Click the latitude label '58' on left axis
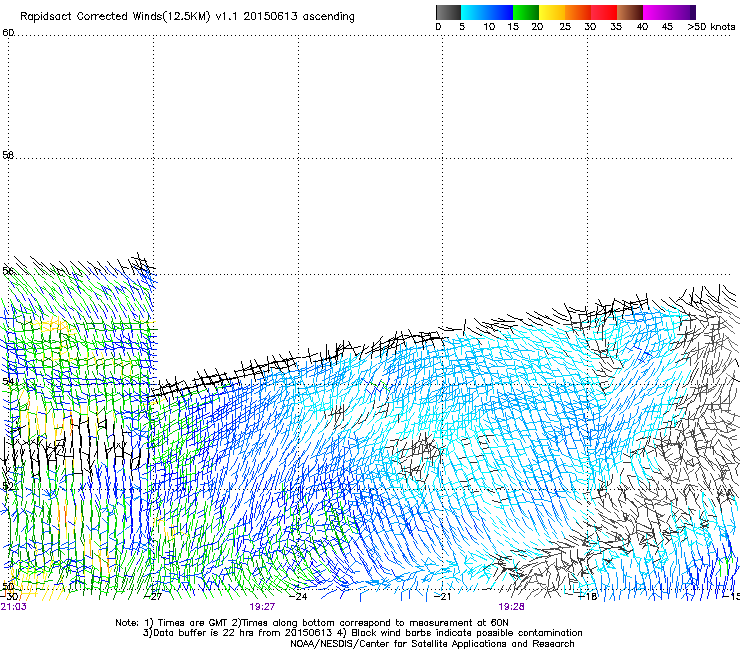740x650 pixels. (8, 155)
